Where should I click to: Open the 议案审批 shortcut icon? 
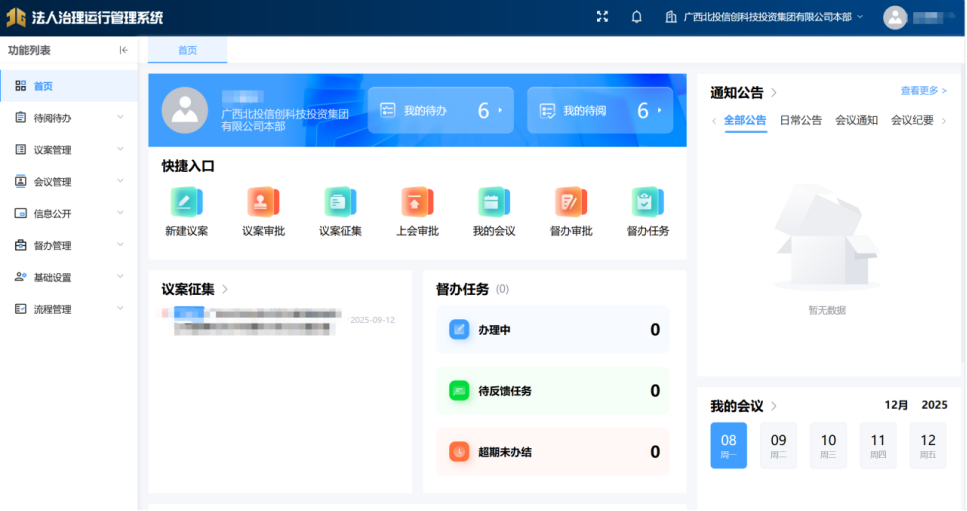pos(263,203)
